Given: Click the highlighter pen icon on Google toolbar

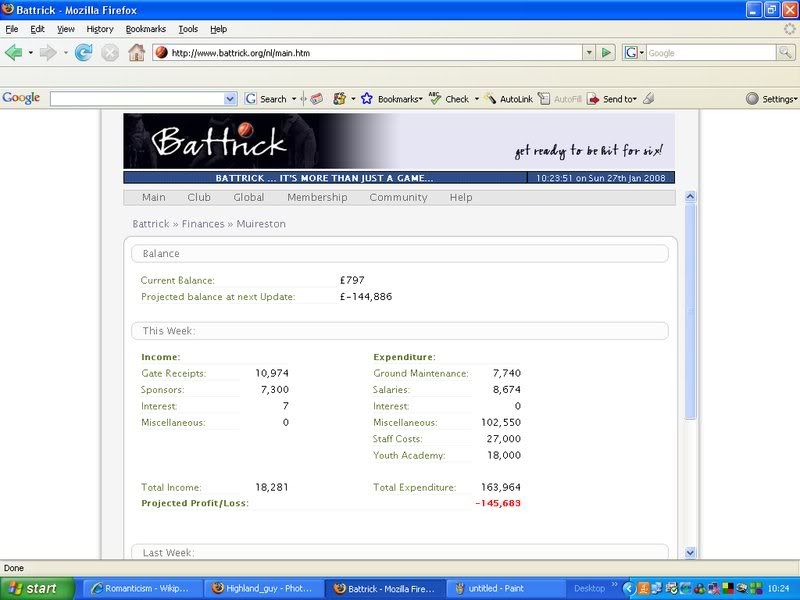Looking at the screenshot, I should click(x=648, y=98).
